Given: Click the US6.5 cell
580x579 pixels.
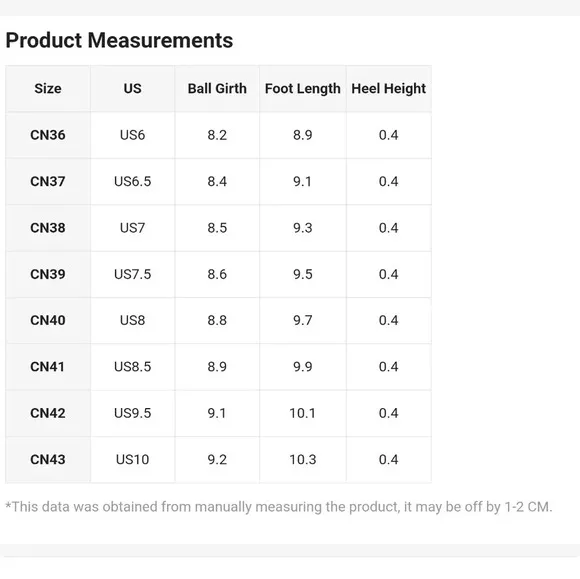Looking at the screenshot, I should (132, 181).
